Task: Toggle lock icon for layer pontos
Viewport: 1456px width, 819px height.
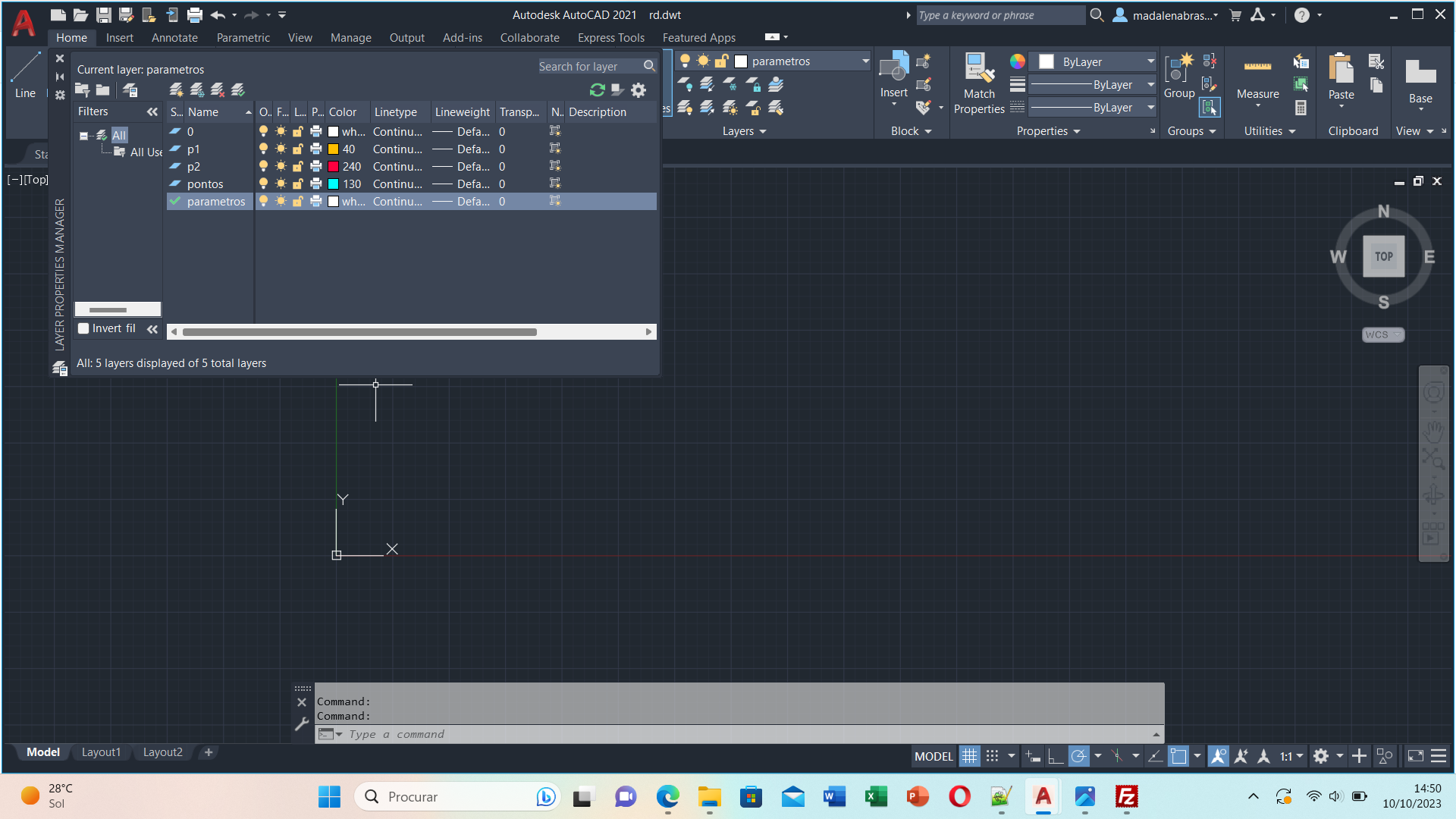Action: (298, 184)
